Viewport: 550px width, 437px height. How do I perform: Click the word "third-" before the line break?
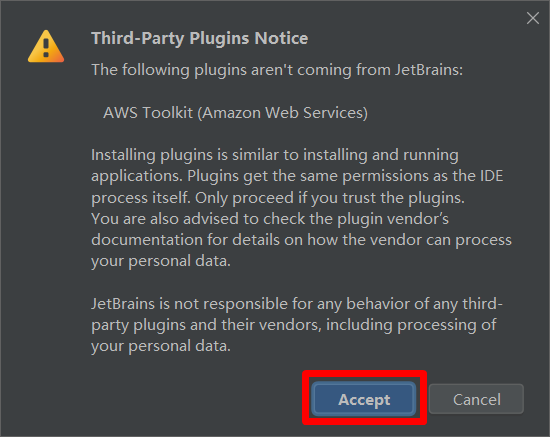(x=482, y=304)
